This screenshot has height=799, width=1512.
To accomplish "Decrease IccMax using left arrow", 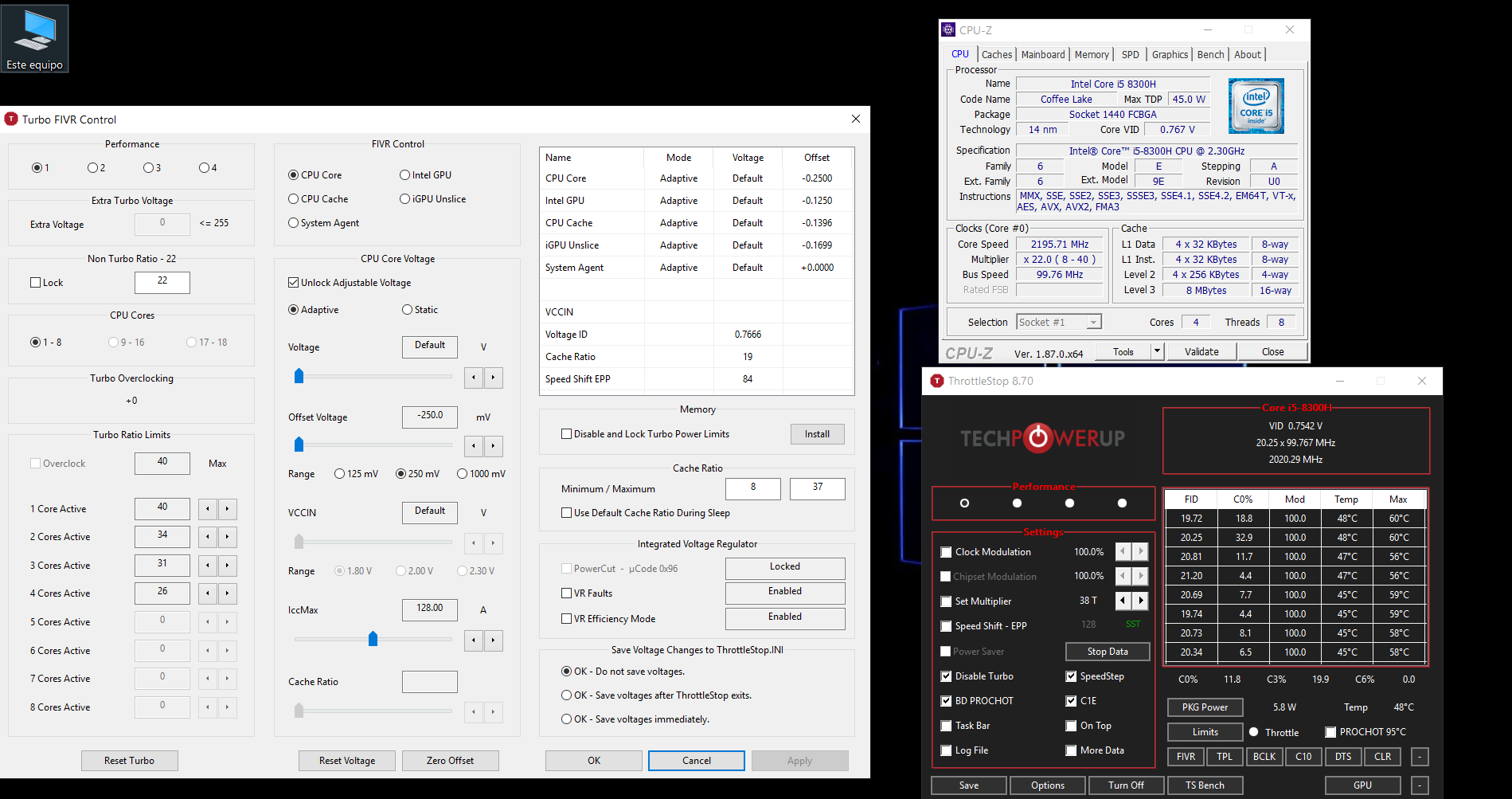I will point(474,640).
